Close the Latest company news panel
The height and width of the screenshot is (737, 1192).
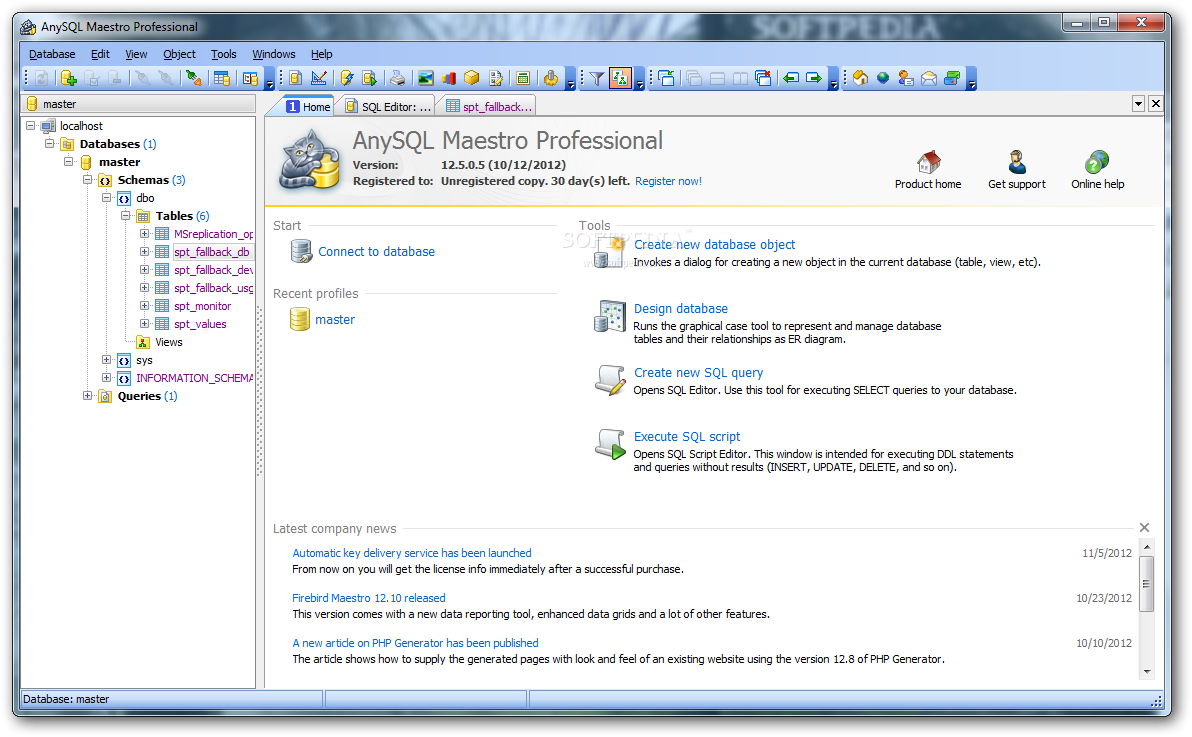pyautogui.click(x=1144, y=527)
